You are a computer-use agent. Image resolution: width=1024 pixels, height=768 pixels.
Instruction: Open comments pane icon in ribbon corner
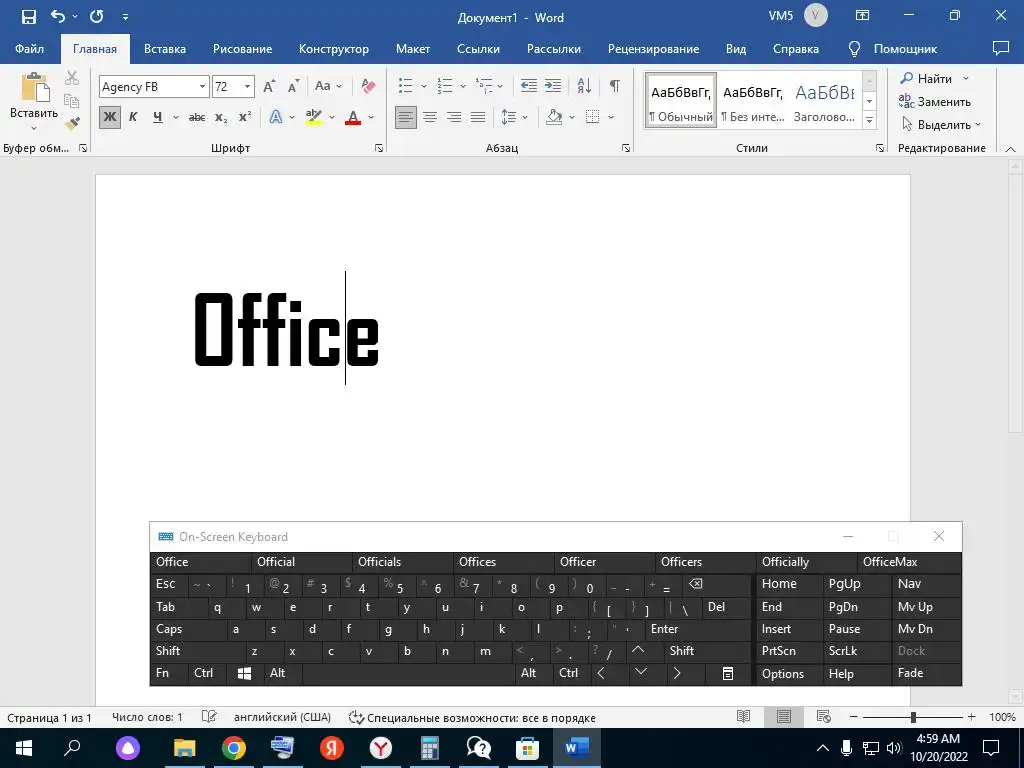tap(1000, 48)
